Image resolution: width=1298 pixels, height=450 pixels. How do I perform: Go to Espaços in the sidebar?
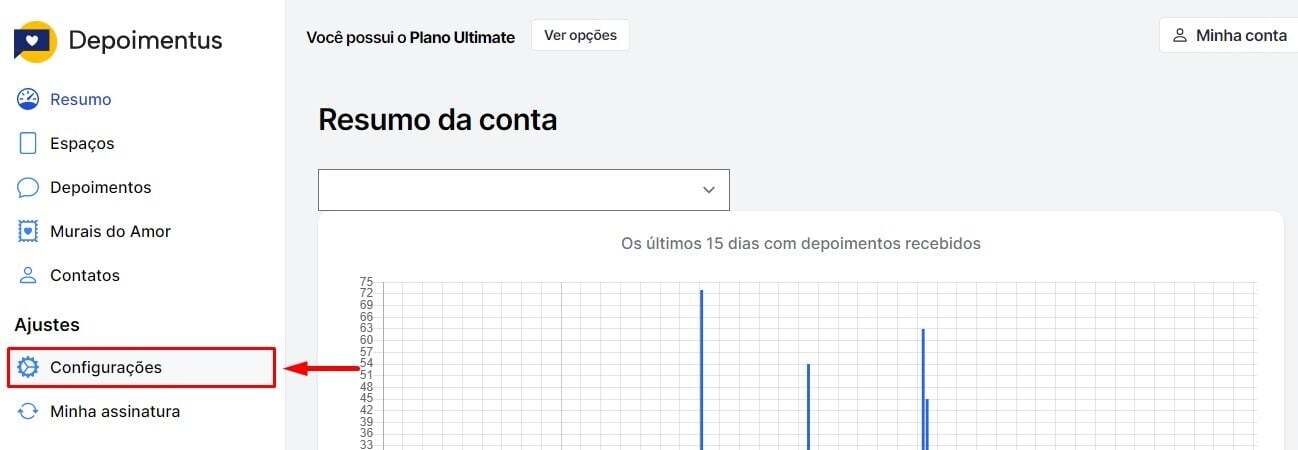click(82, 143)
